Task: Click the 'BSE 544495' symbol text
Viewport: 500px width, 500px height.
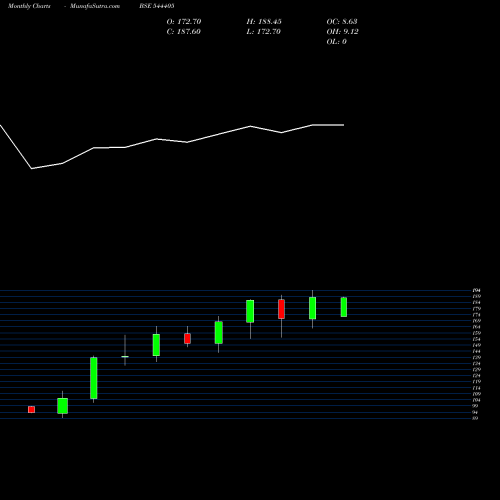Action: click(x=157, y=6)
